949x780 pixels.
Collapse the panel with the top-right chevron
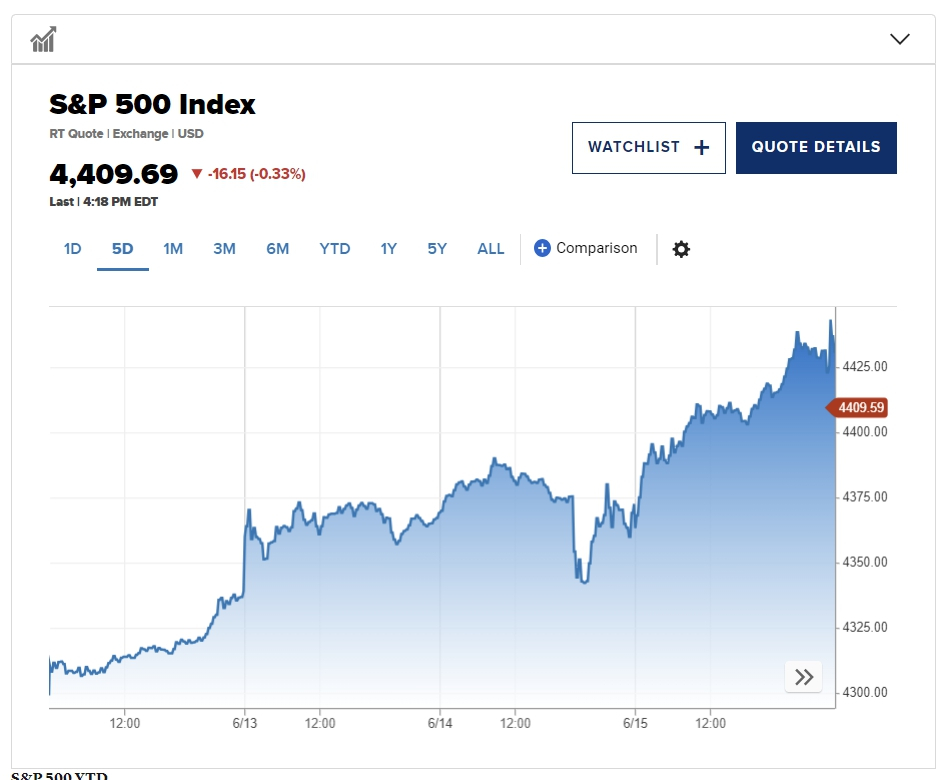[899, 40]
